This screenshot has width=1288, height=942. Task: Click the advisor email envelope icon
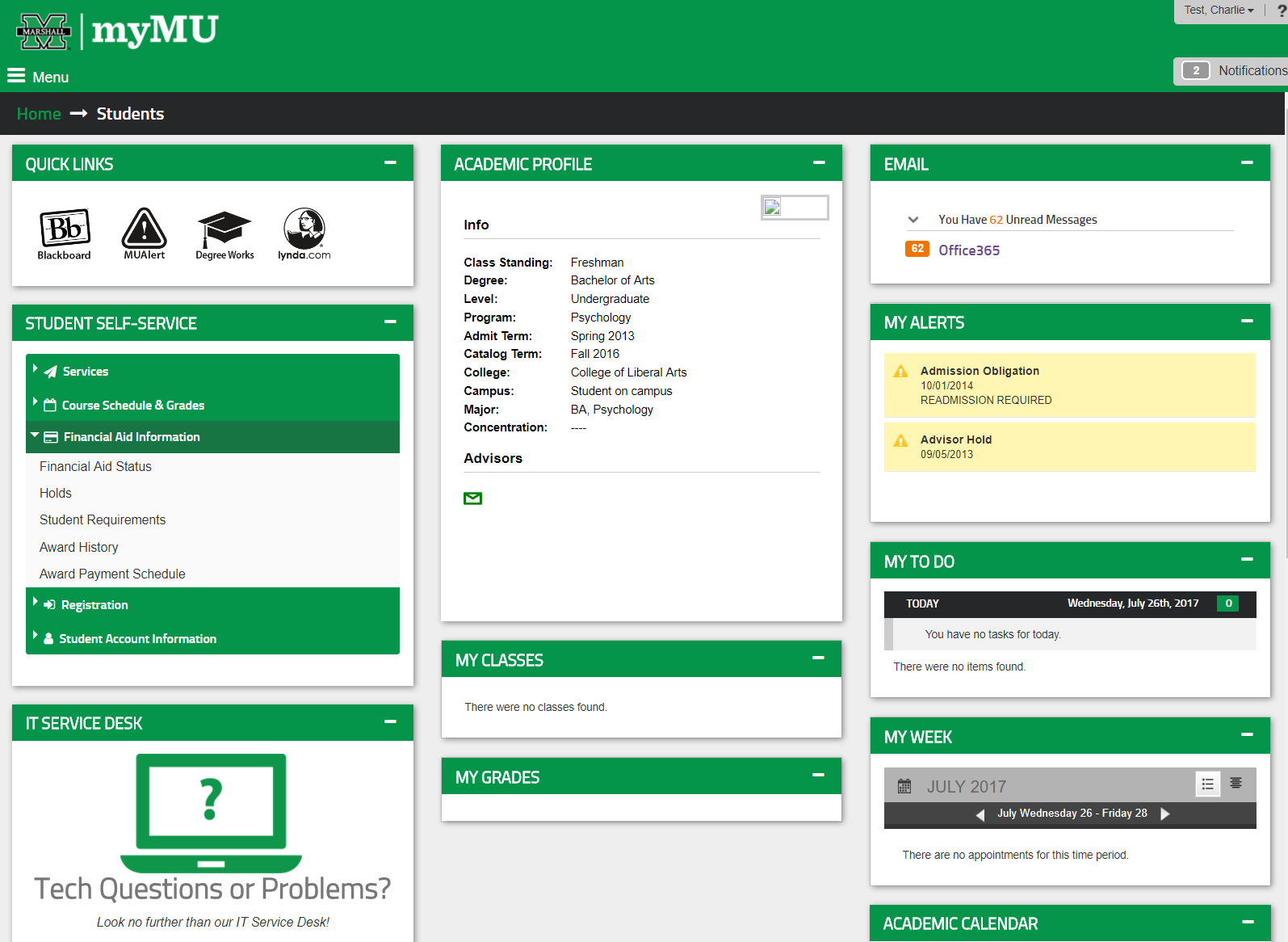click(x=472, y=498)
